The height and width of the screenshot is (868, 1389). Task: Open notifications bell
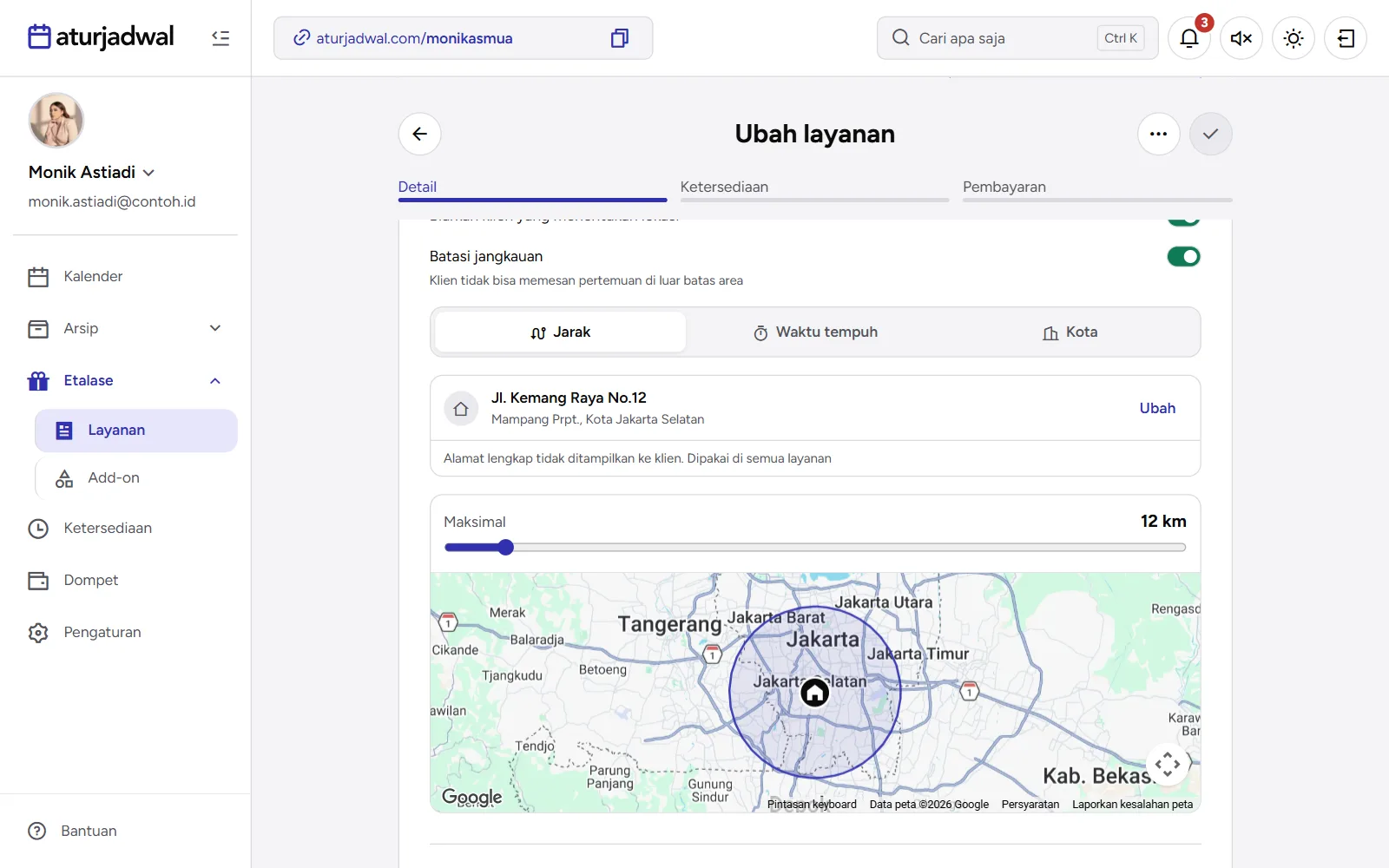1189,38
